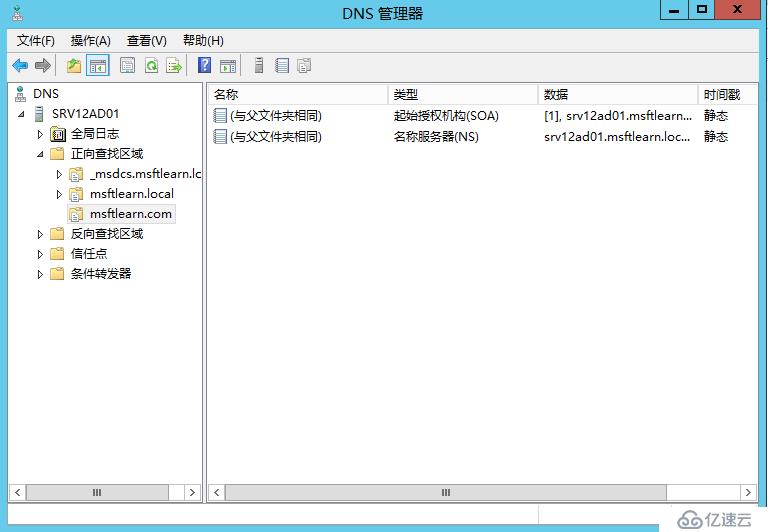The width and height of the screenshot is (768, 532).
Task: Sort by the 类型 column header
Action: coord(463,94)
